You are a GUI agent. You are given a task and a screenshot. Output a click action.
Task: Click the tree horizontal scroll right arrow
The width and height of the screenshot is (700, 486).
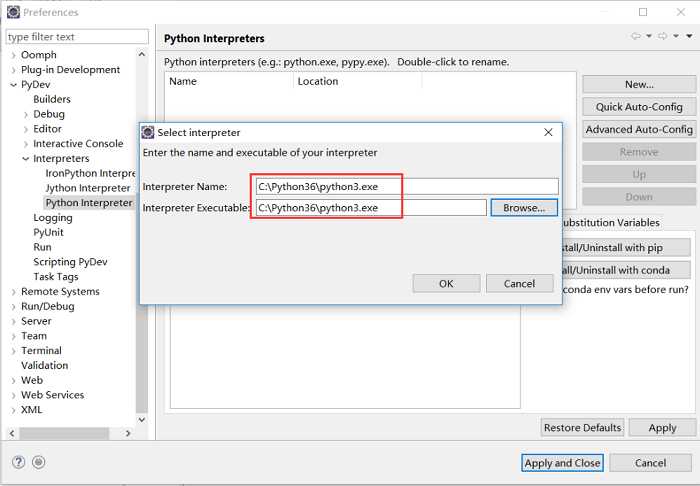(x=128, y=433)
